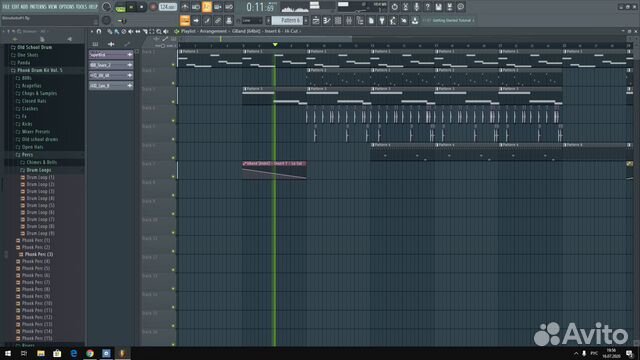Open the PATTERNS menu
Viewport: 640px width, 360px height.
pos(38,7)
